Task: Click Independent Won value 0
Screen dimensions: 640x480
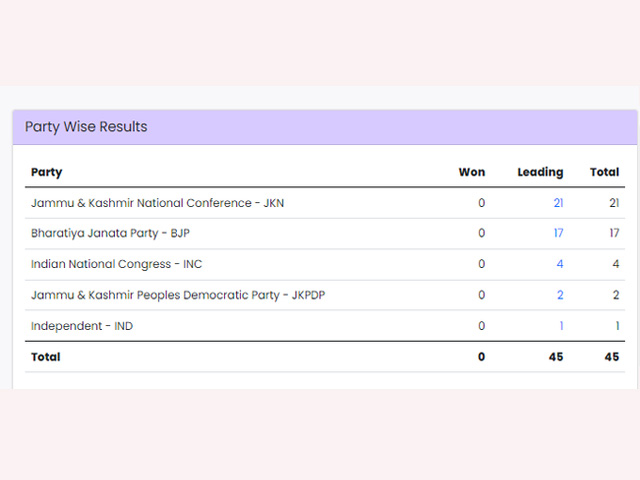Action: (482, 326)
